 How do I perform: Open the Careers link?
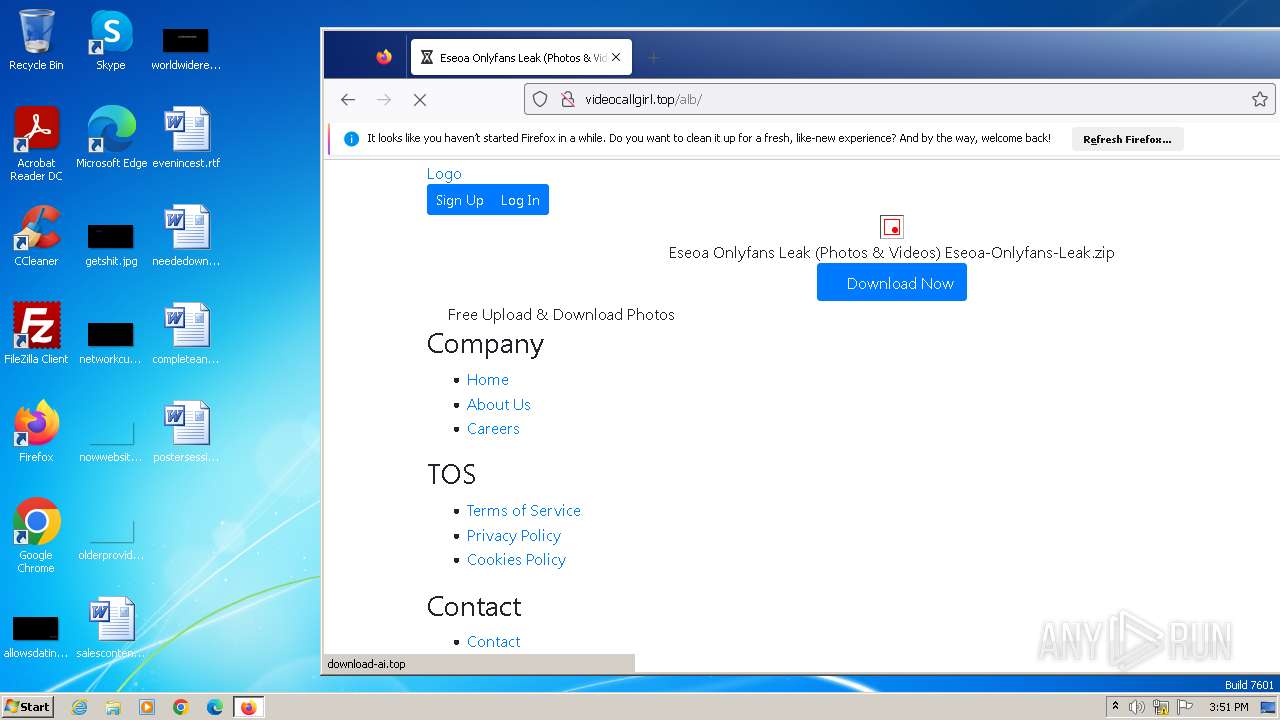(493, 428)
